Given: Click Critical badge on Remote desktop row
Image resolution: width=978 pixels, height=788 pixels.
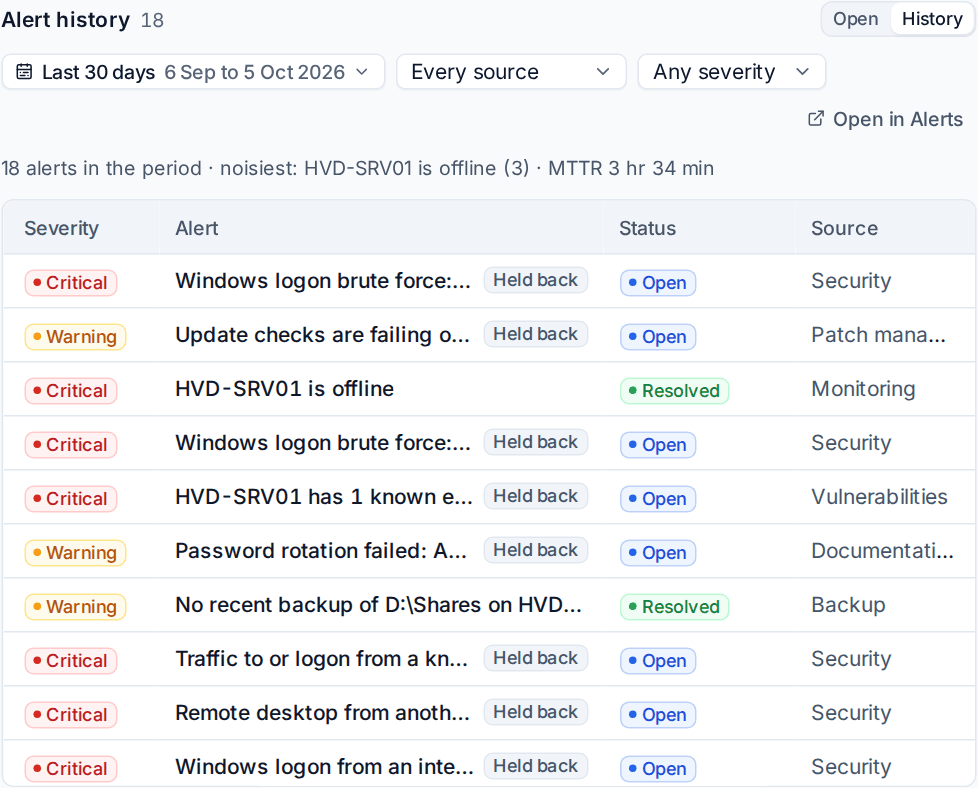Looking at the screenshot, I should [x=71, y=714].
